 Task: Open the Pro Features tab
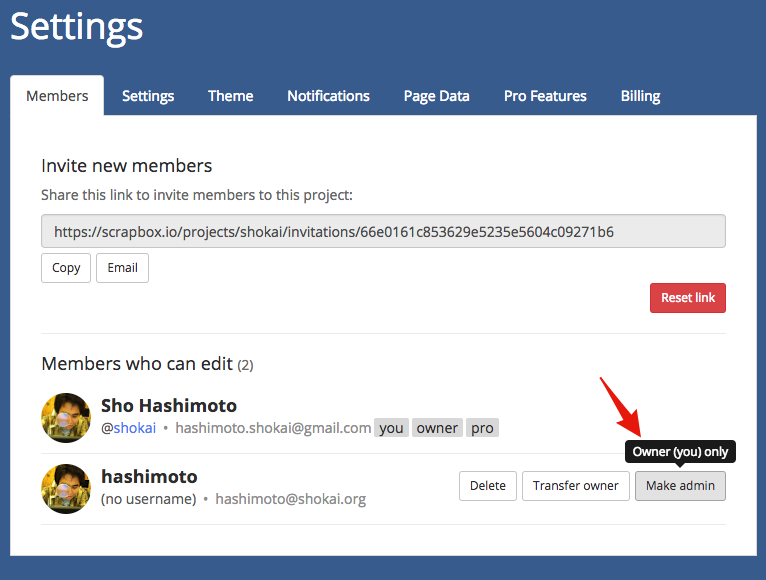(545, 96)
